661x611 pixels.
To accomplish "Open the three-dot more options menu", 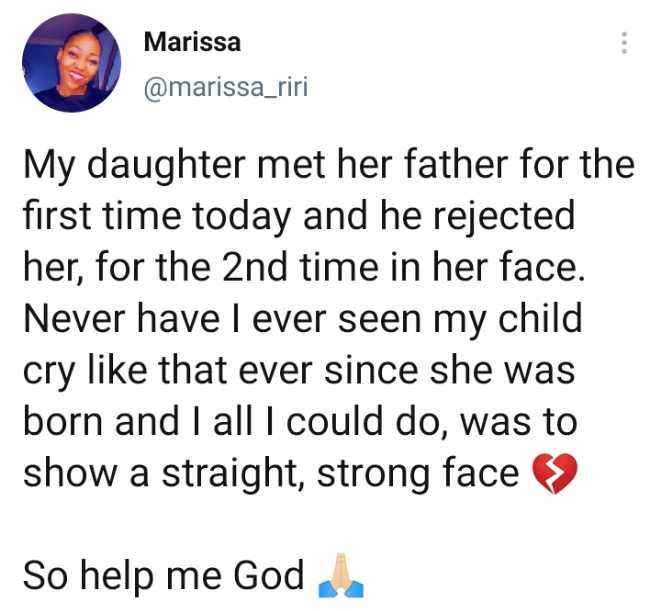I will pyautogui.click(x=625, y=44).
